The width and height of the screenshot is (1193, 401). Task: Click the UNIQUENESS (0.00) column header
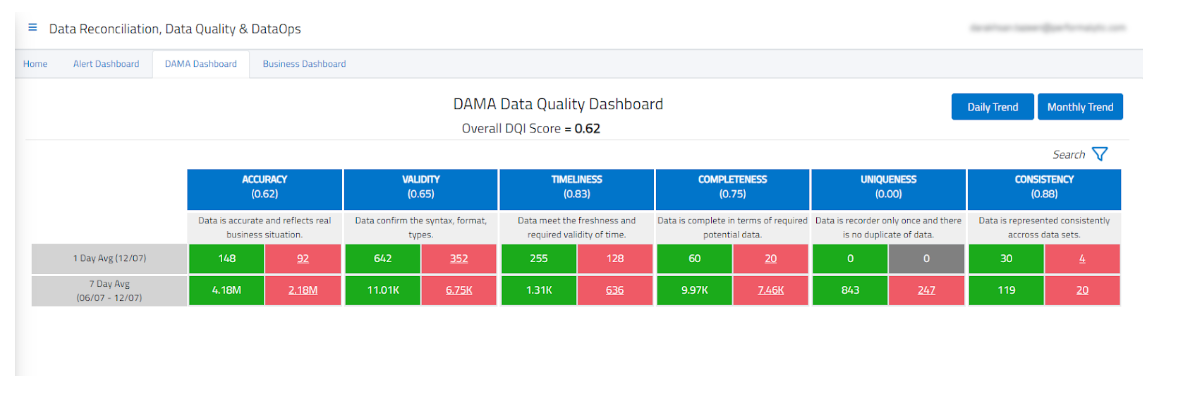pyautogui.click(x=888, y=187)
